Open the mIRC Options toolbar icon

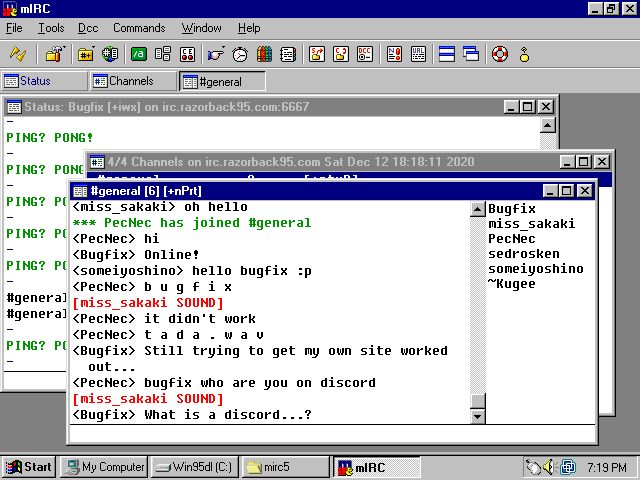pos(55,54)
